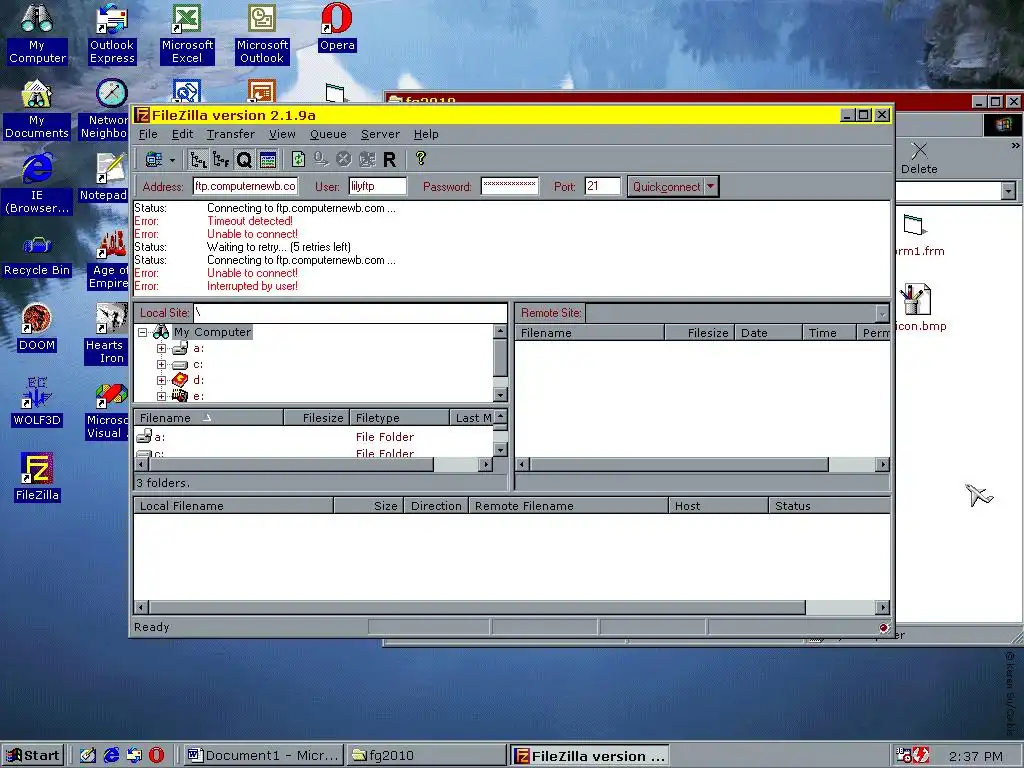Open the View menu in FileZilla

[282, 134]
